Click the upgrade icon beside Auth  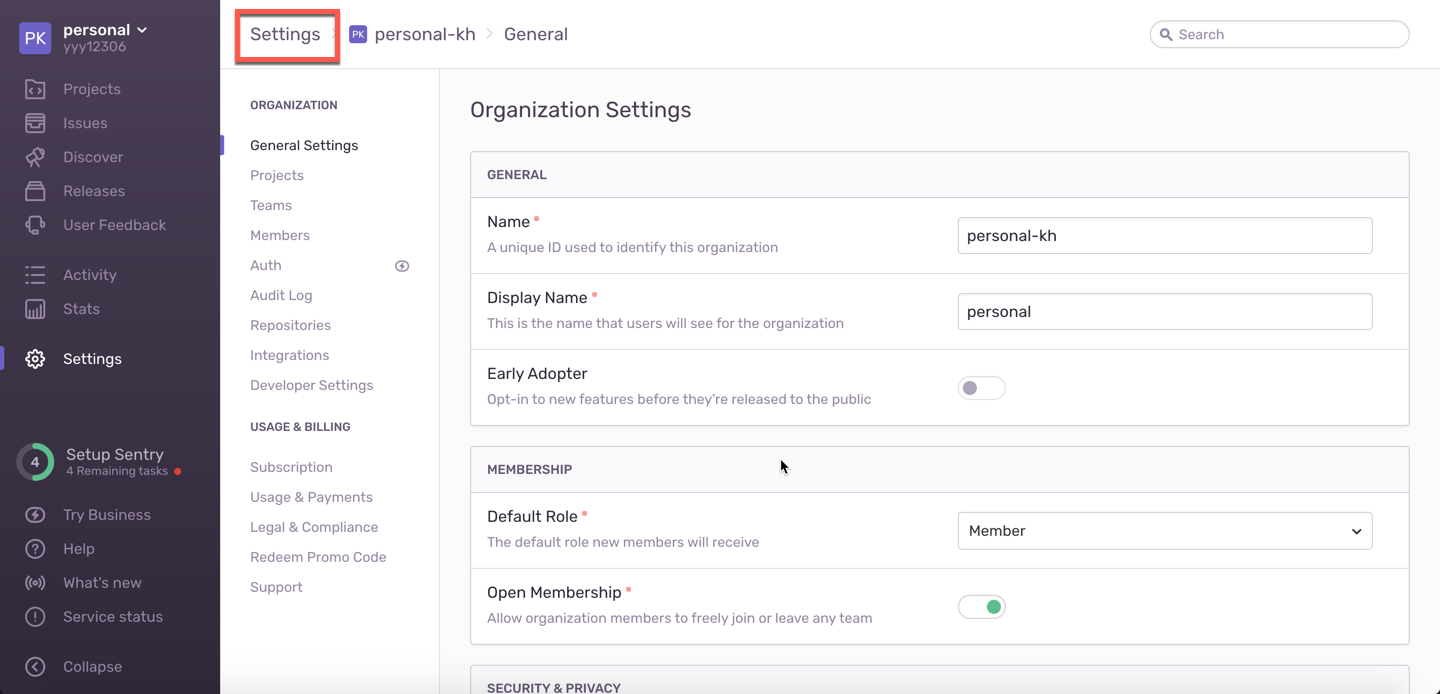[x=402, y=266]
